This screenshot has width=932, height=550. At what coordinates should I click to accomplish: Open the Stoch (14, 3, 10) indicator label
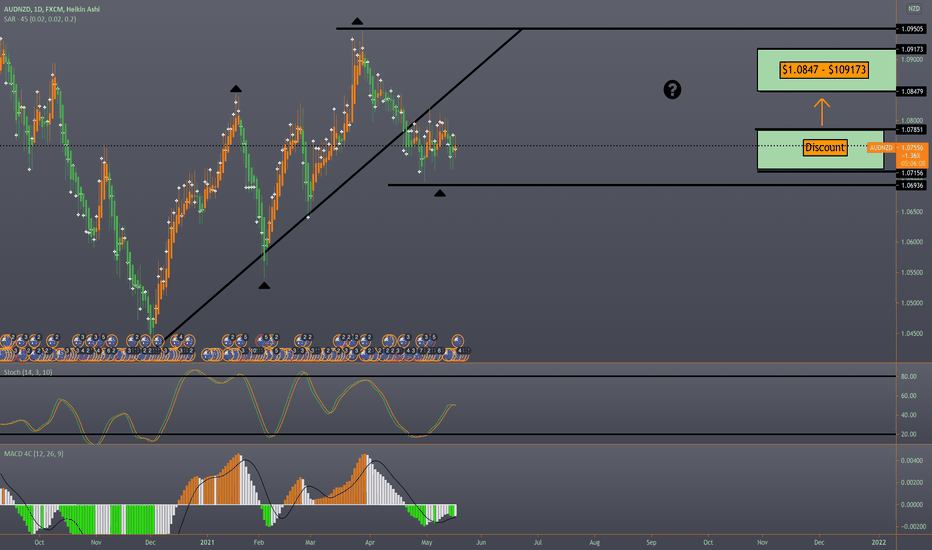coord(28,372)
